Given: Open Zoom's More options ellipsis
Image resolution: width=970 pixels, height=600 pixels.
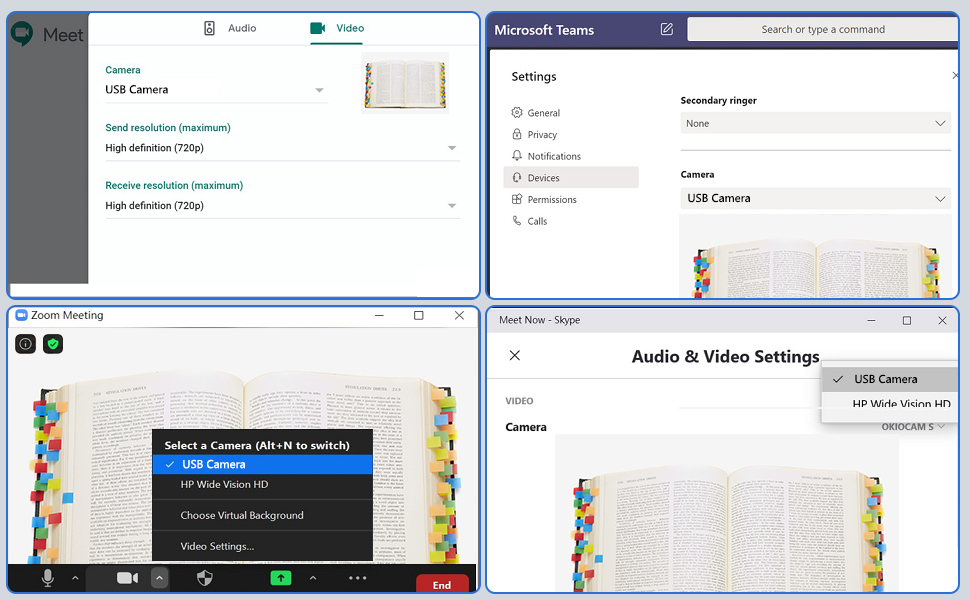Looking at the screenshot, I should coord(357,578).
